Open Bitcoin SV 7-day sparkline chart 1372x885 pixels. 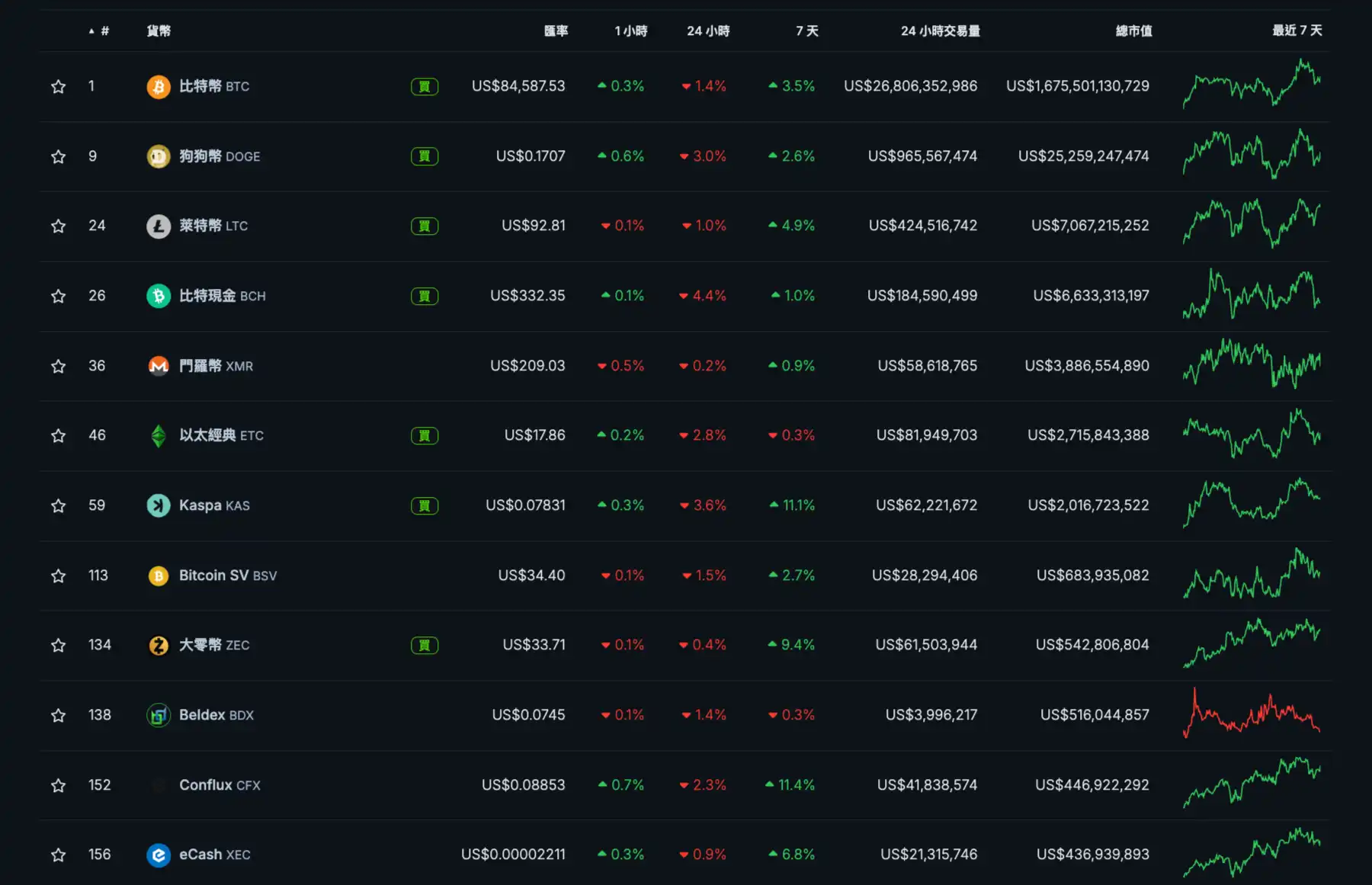tap(1252, 575)
